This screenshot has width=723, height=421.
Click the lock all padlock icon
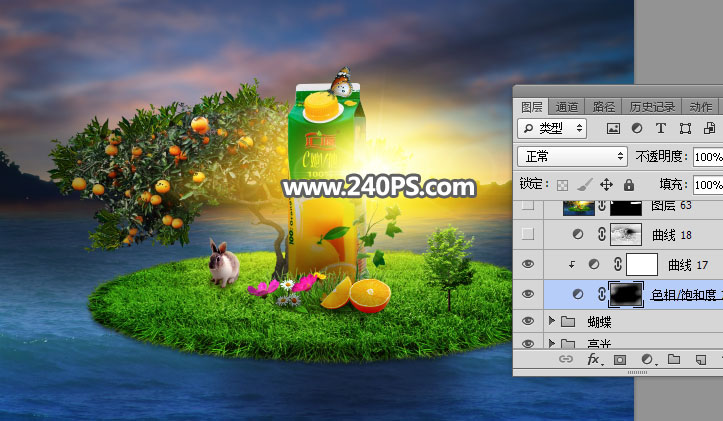pyautogui.click(x=628, y=185)
